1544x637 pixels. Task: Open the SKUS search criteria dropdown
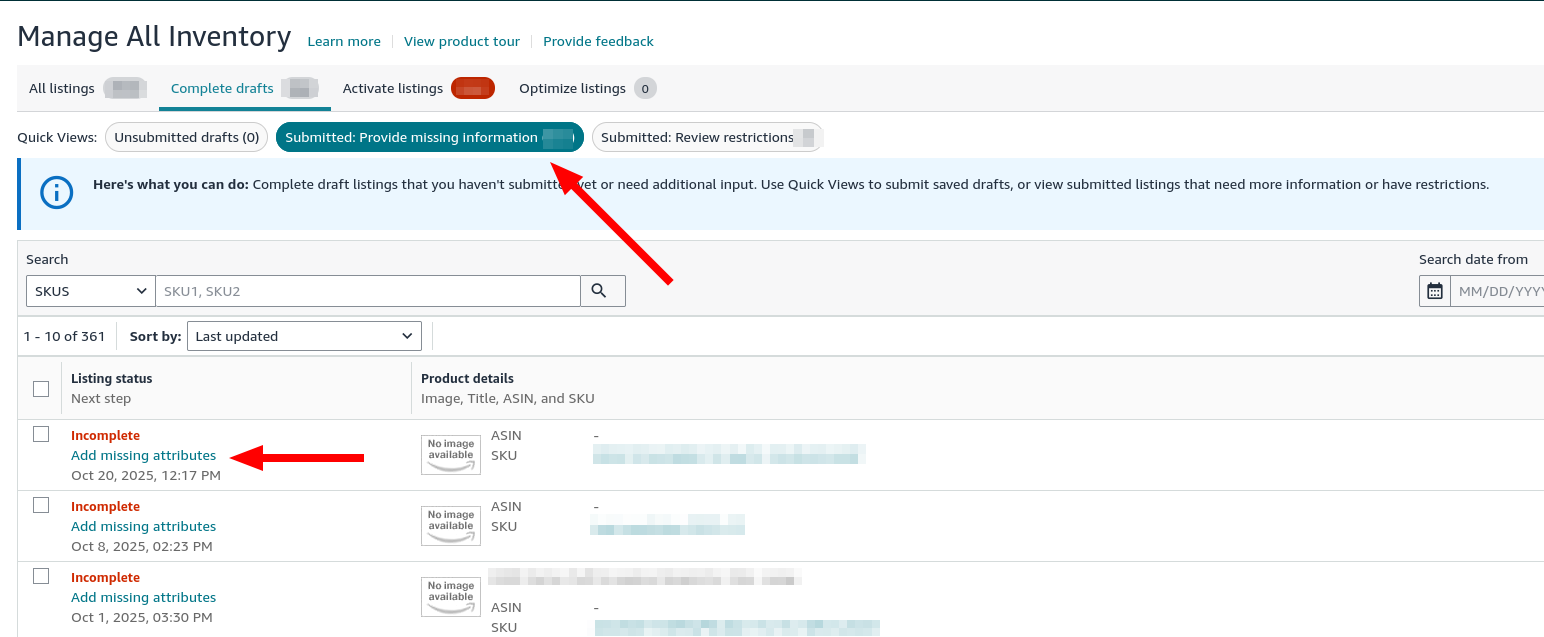click(90, 290)
